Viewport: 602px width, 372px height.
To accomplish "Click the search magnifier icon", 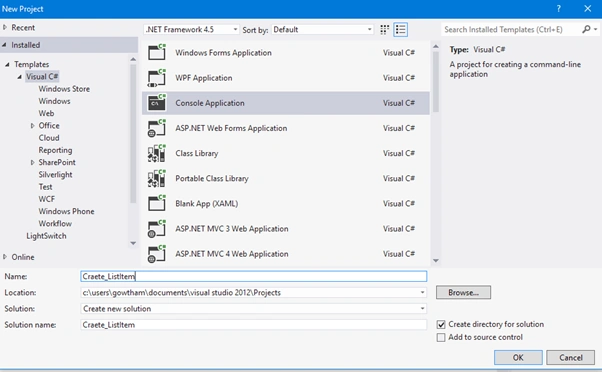I will click(586, 29).
